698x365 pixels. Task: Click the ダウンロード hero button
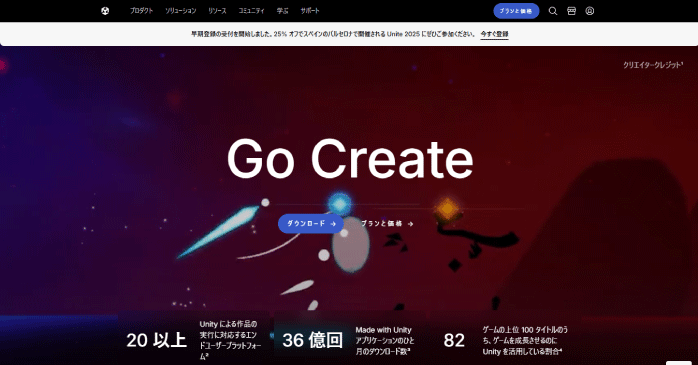point(311,223)
